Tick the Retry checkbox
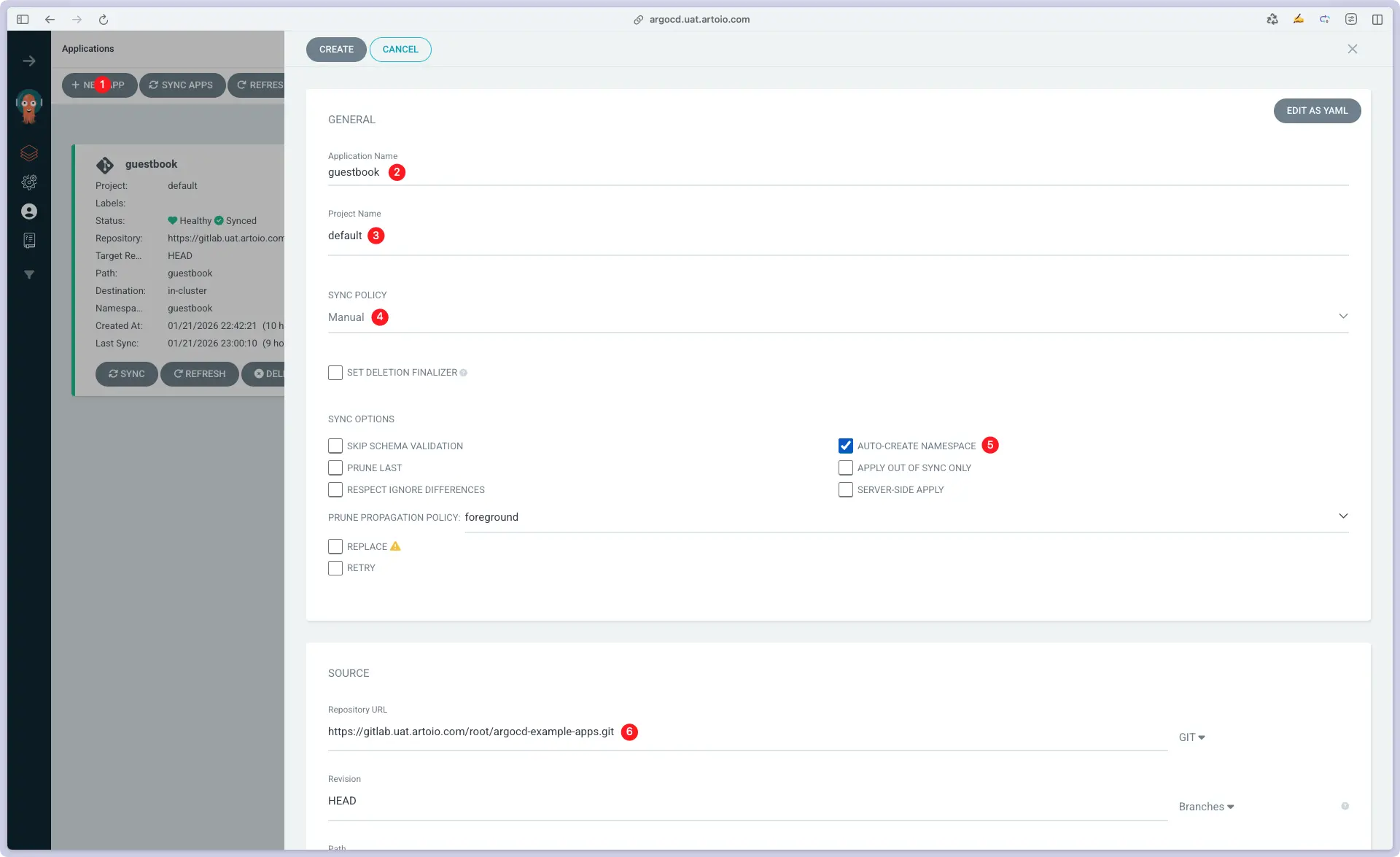Screen dimensions: 1400x857 click(335, 568)
